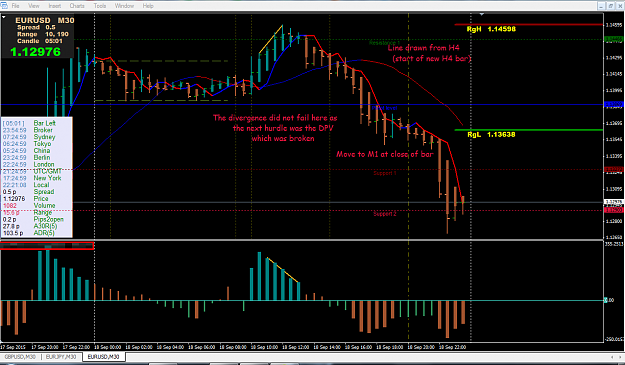
Task: Select the green RgL horizontal line
Action: [529, 130]
